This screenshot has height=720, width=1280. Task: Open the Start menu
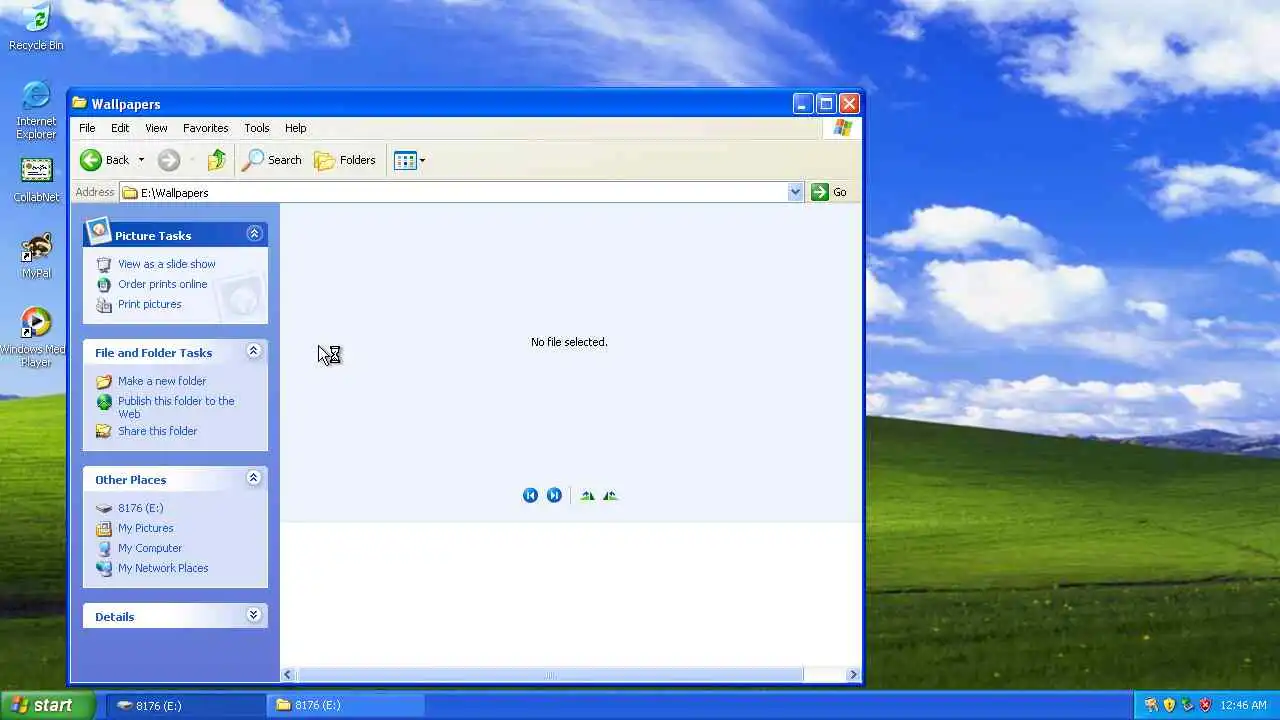(x=47, y=705)
